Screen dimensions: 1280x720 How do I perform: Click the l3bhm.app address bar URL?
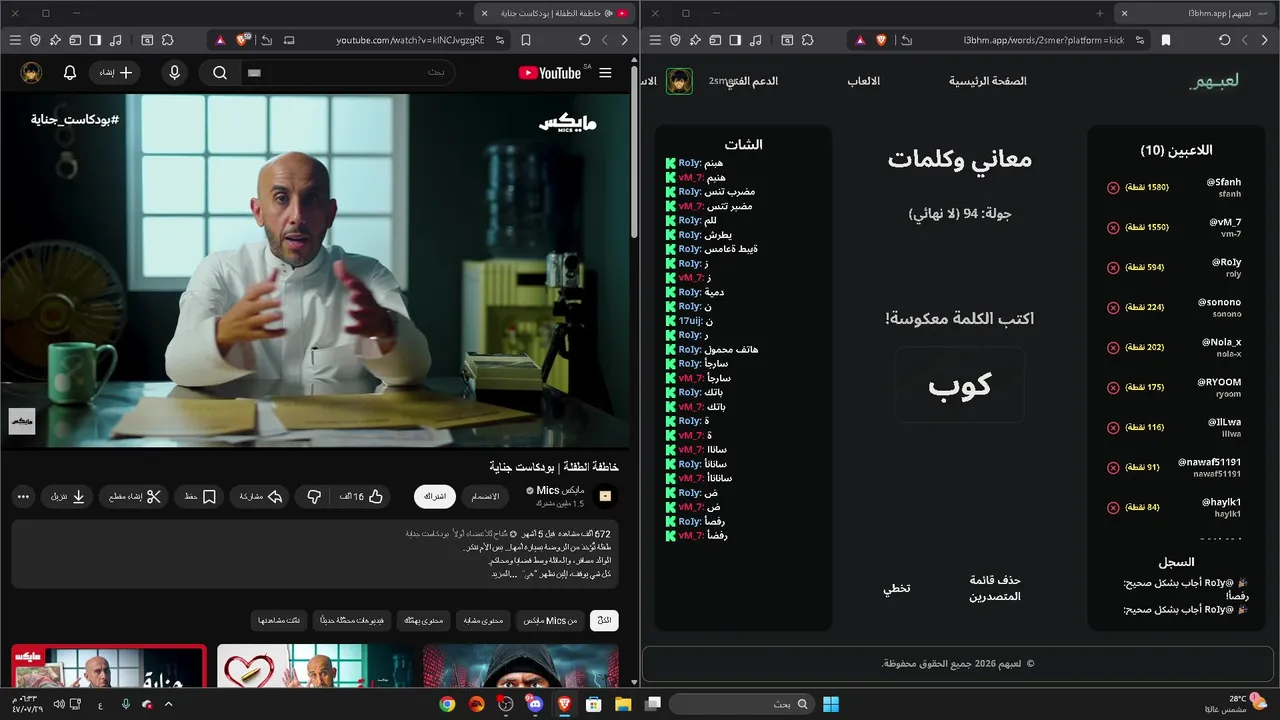coord(1044,40)
